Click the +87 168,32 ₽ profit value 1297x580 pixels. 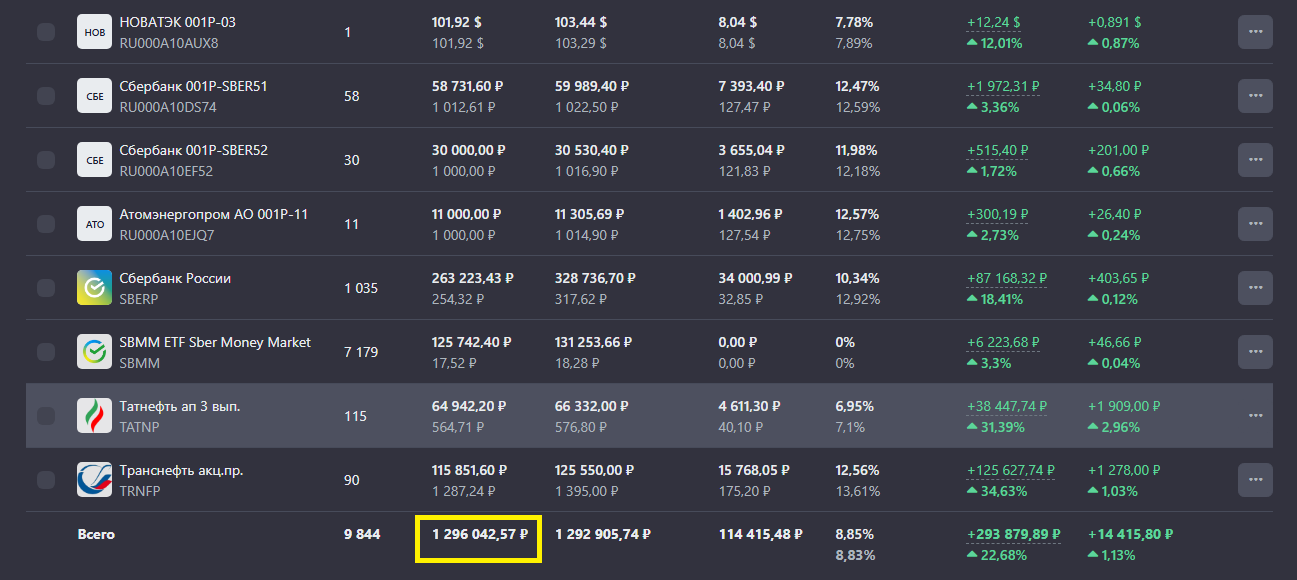coord(1006,278)
